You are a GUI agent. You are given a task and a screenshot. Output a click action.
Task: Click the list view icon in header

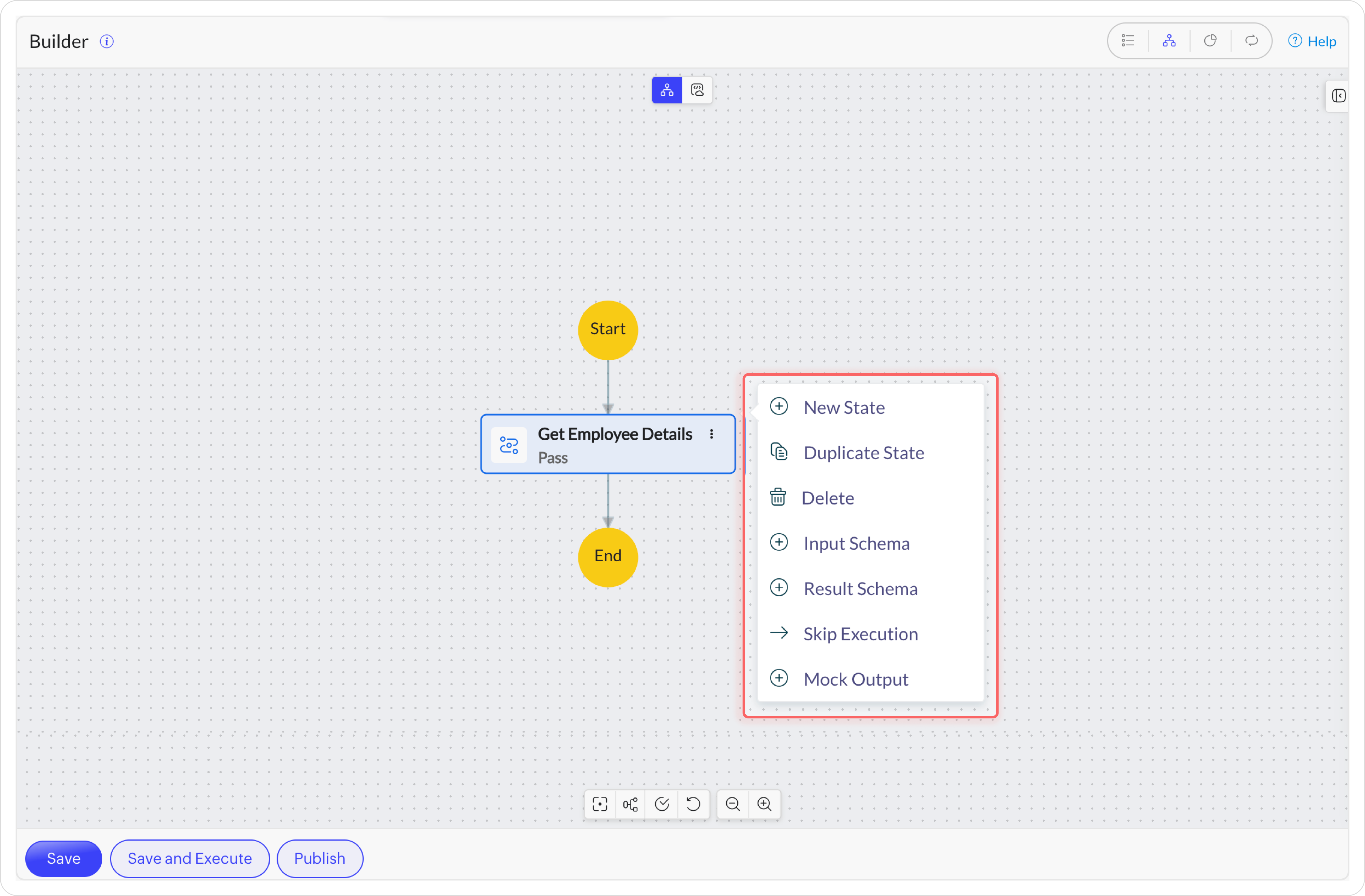tap(1128, 41)
